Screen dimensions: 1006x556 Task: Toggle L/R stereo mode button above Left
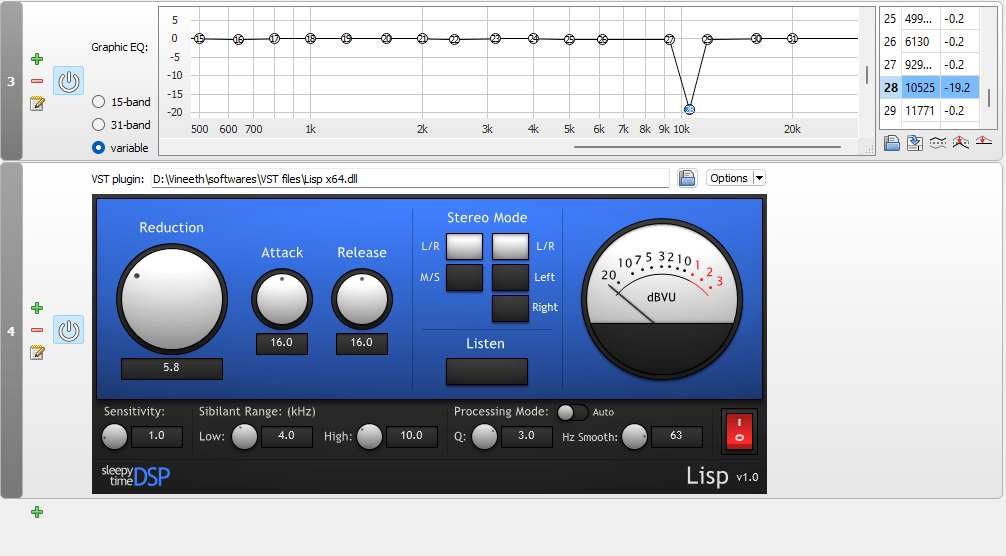point(511,246)
